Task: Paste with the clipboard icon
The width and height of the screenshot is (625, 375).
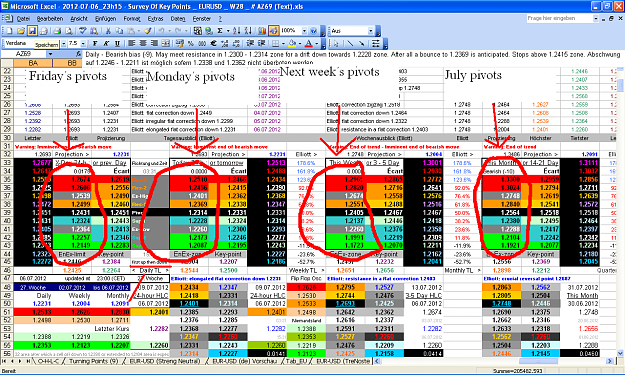Action: pos(130,31)
